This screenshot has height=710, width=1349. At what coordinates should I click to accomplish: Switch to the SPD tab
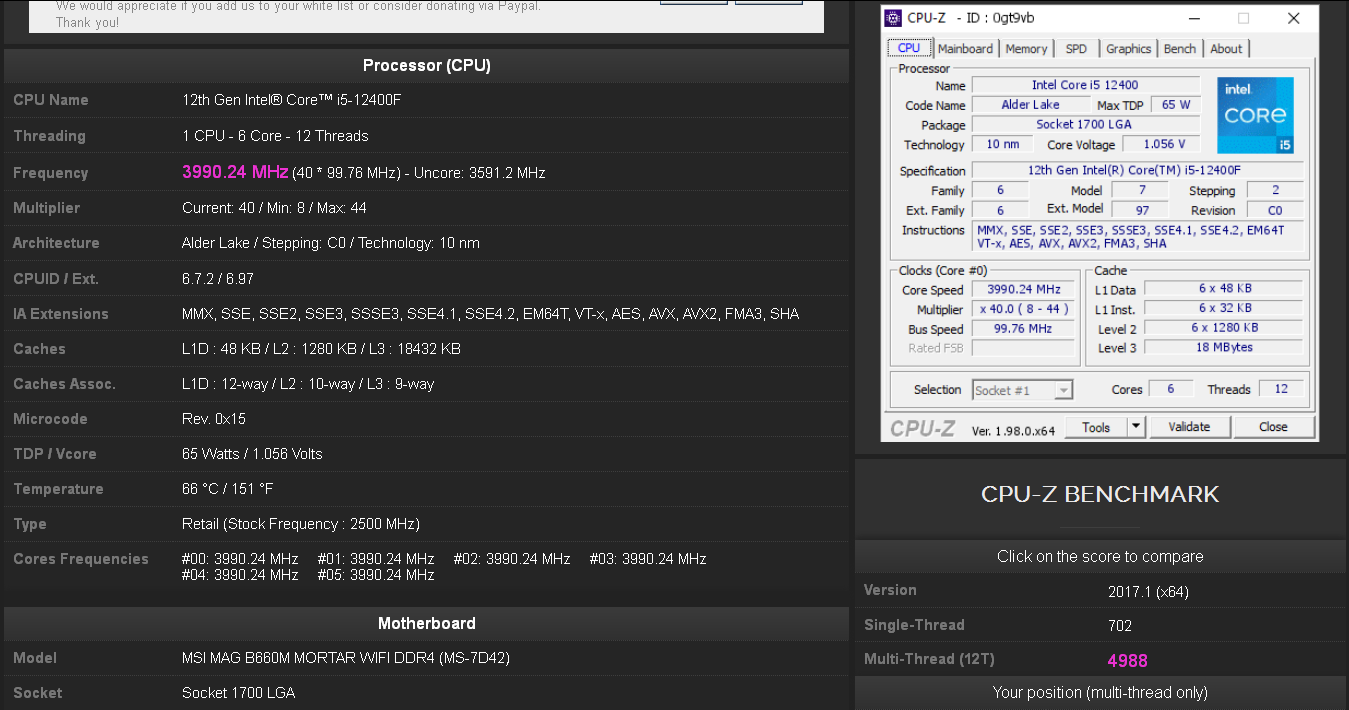tap(1076, 49)
